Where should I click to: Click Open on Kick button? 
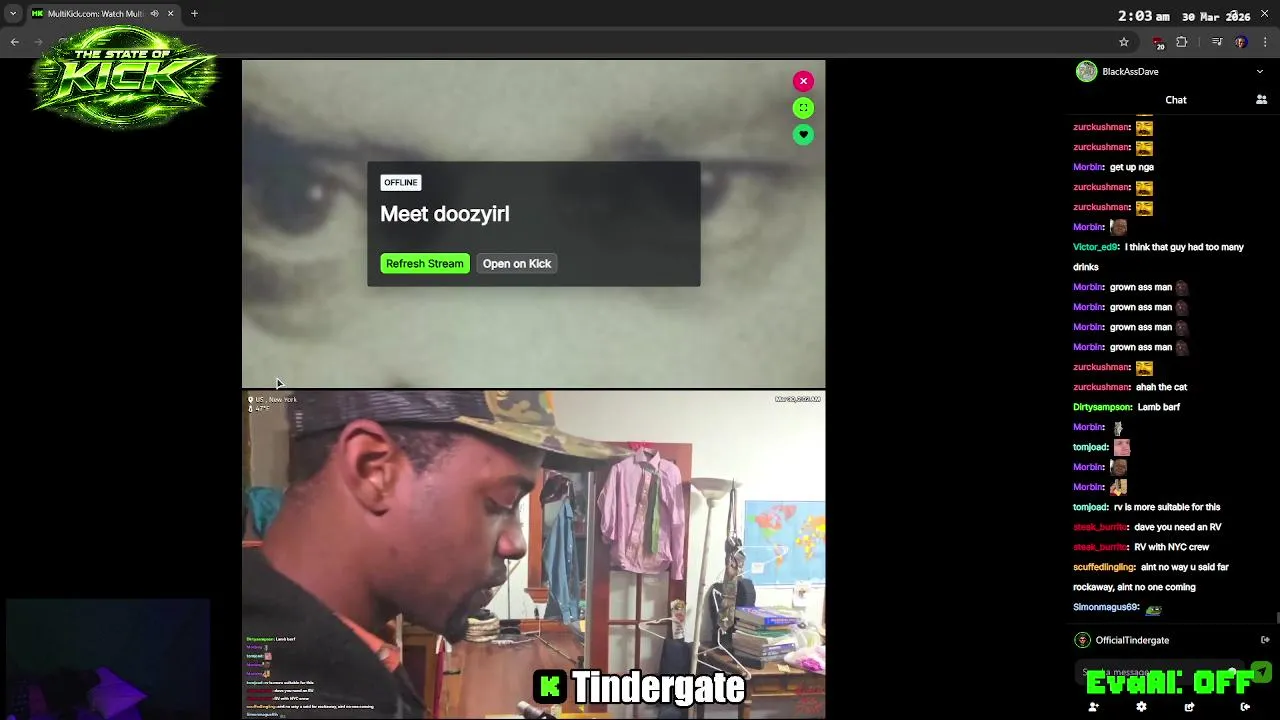[517, 264]
